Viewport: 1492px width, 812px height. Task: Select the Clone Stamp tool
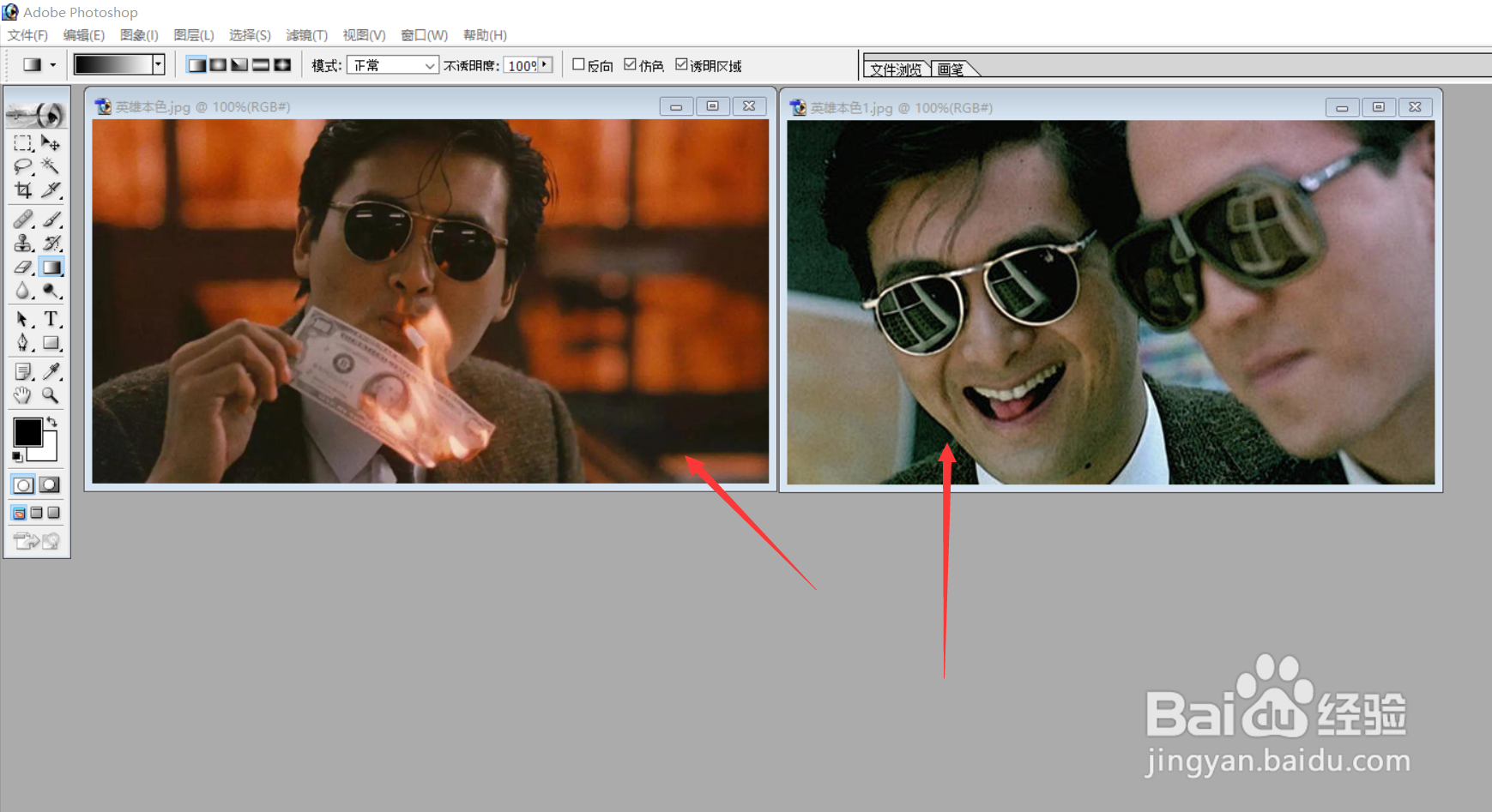coord(23,243)
